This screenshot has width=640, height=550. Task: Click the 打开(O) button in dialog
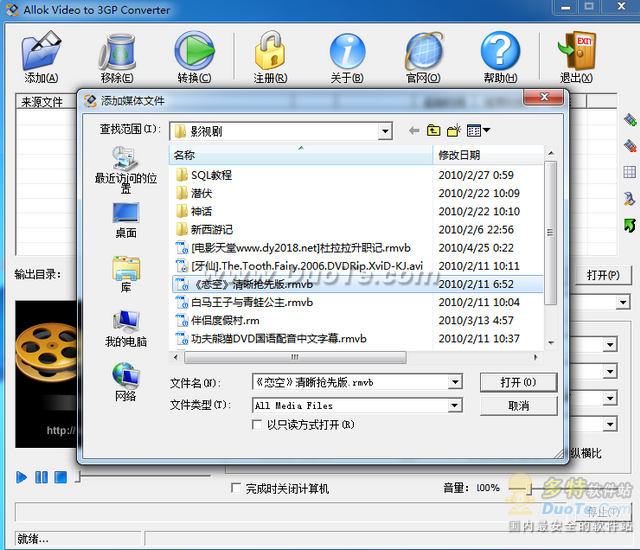pyautogui.click(x=519, y=382)
